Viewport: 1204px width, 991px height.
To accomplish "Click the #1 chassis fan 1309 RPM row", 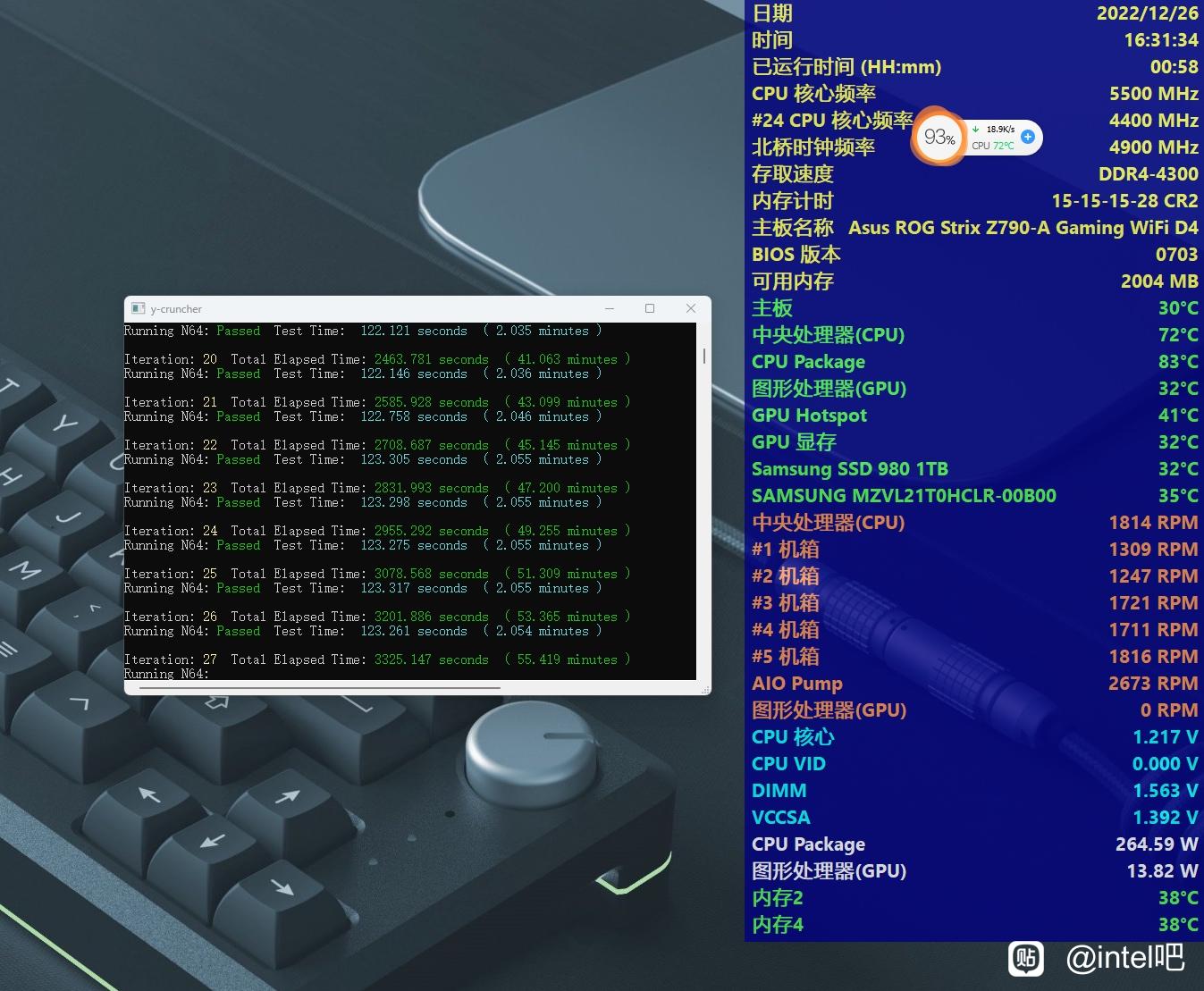I will point(974,550).
